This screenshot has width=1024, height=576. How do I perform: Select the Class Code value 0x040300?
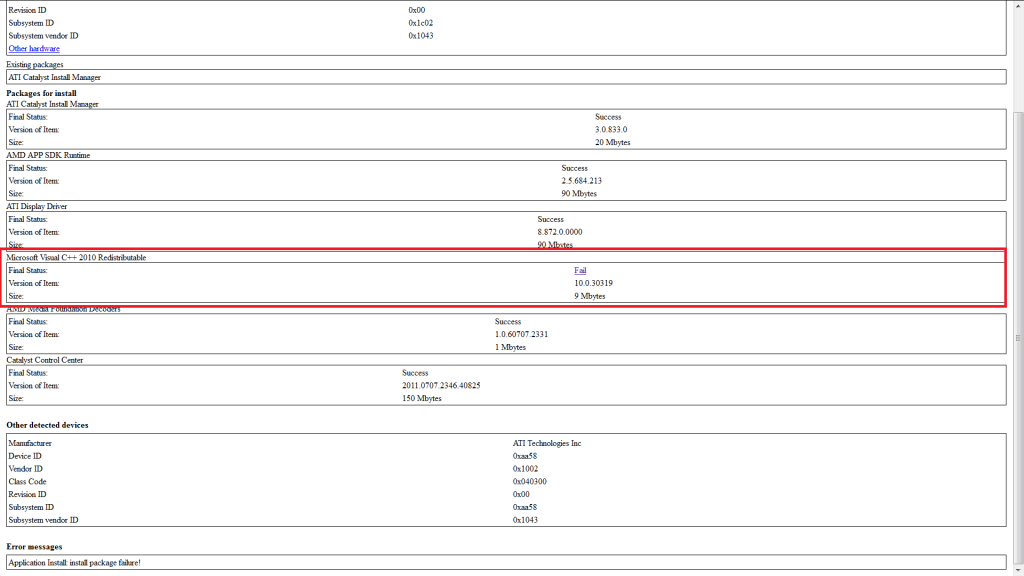tap(530, 481)
